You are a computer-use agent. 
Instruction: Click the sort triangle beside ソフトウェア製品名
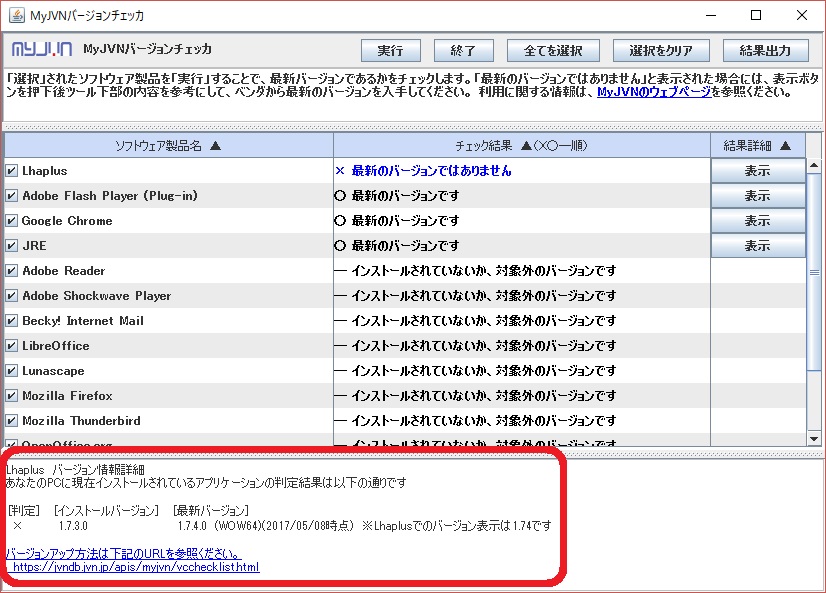pyautogui.click(x=215, y=146)
